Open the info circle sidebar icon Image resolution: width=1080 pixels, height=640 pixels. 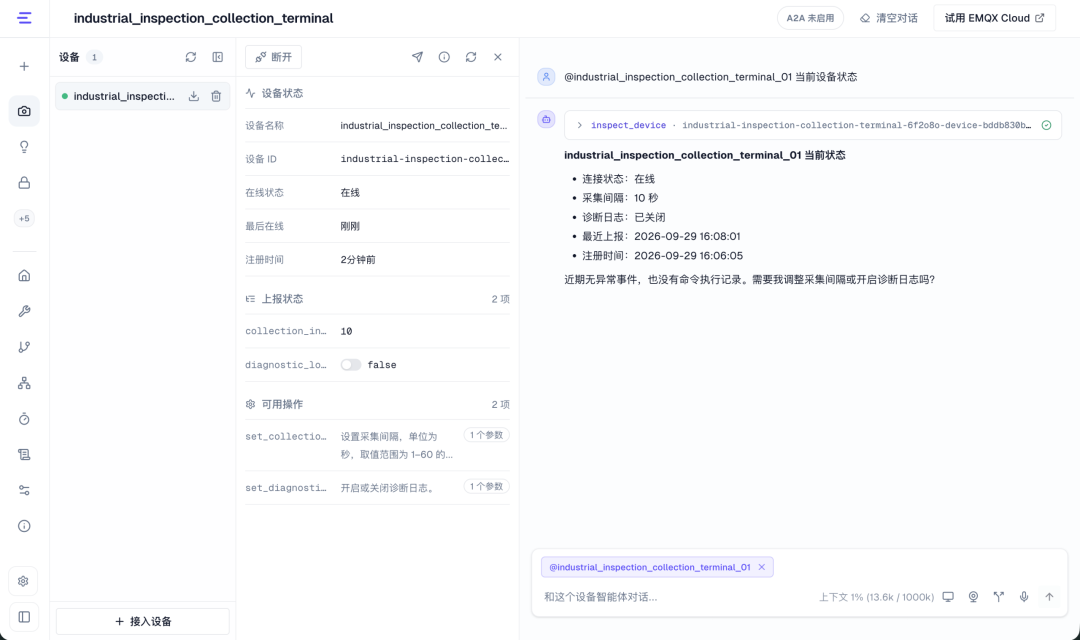pyautogui.click(x=24, y=526)
